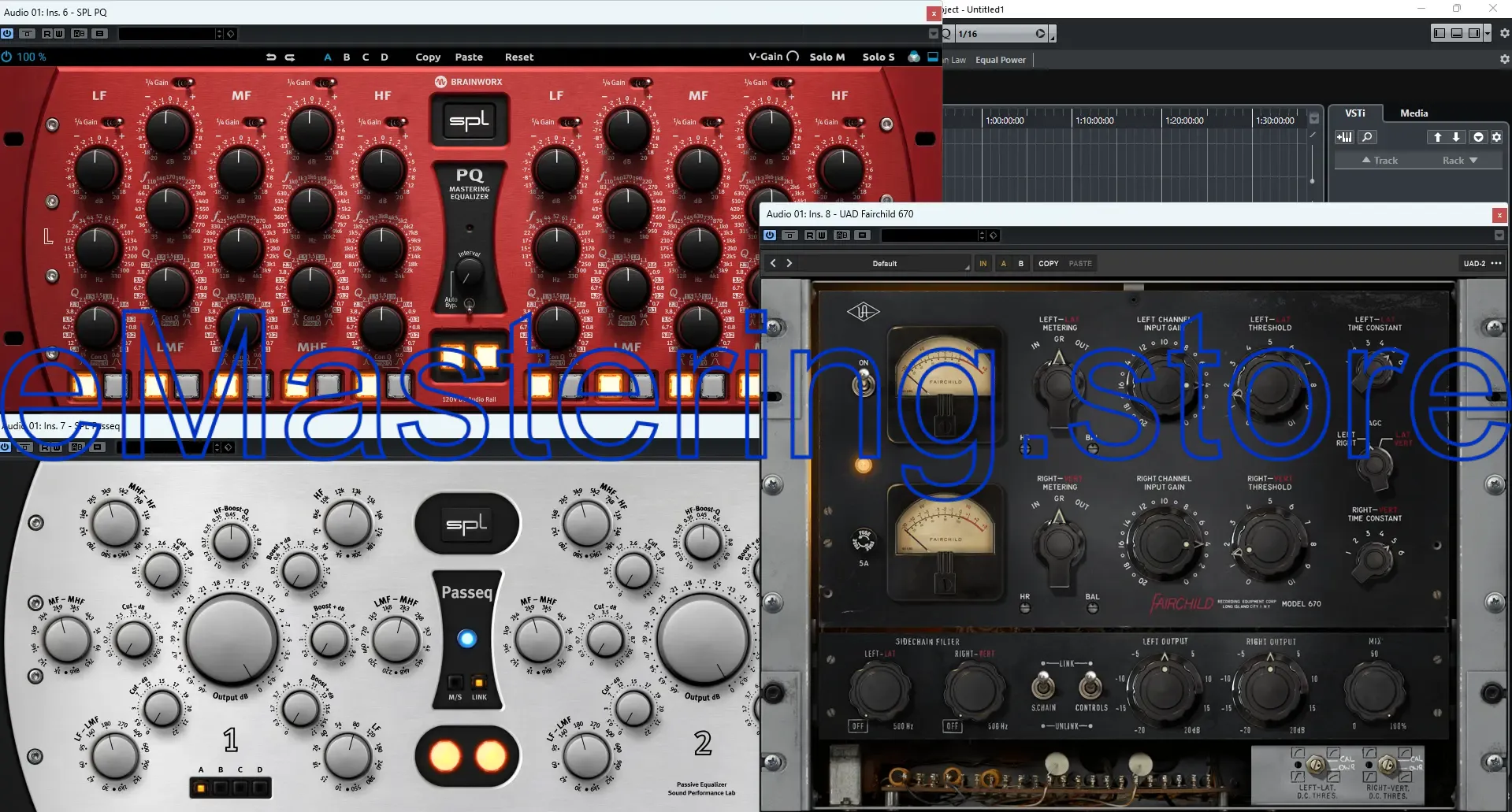
Task: Select setting A in SPL PQ toolbar
Action: [328, 57]
